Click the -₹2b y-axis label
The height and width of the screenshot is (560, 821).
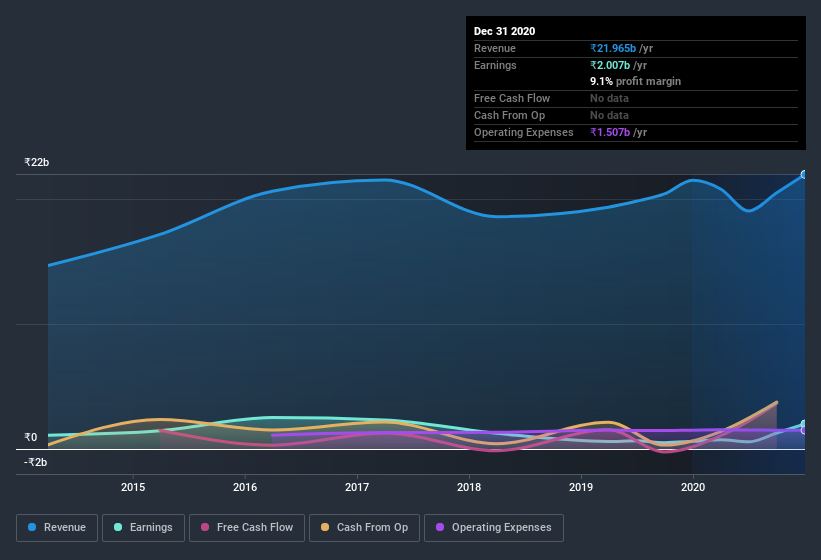click(x=36, y=462)
